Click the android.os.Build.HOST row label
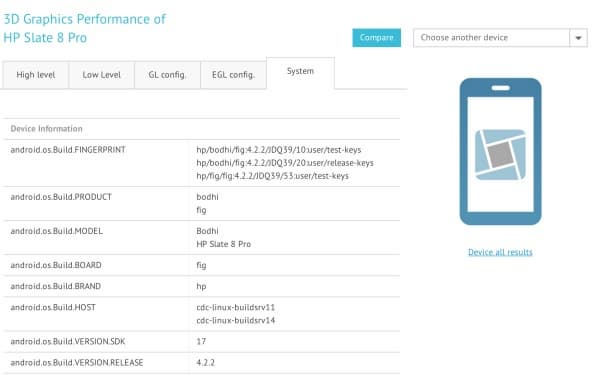 point(53,307)
